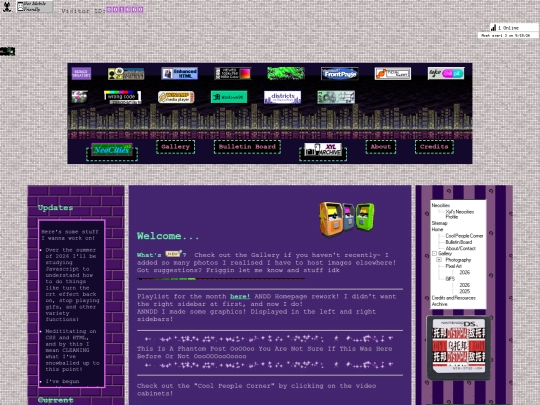Click the 'Most ever' visitor stats line
The height and width of the screenshot is (405, 540).
[508, 35]
